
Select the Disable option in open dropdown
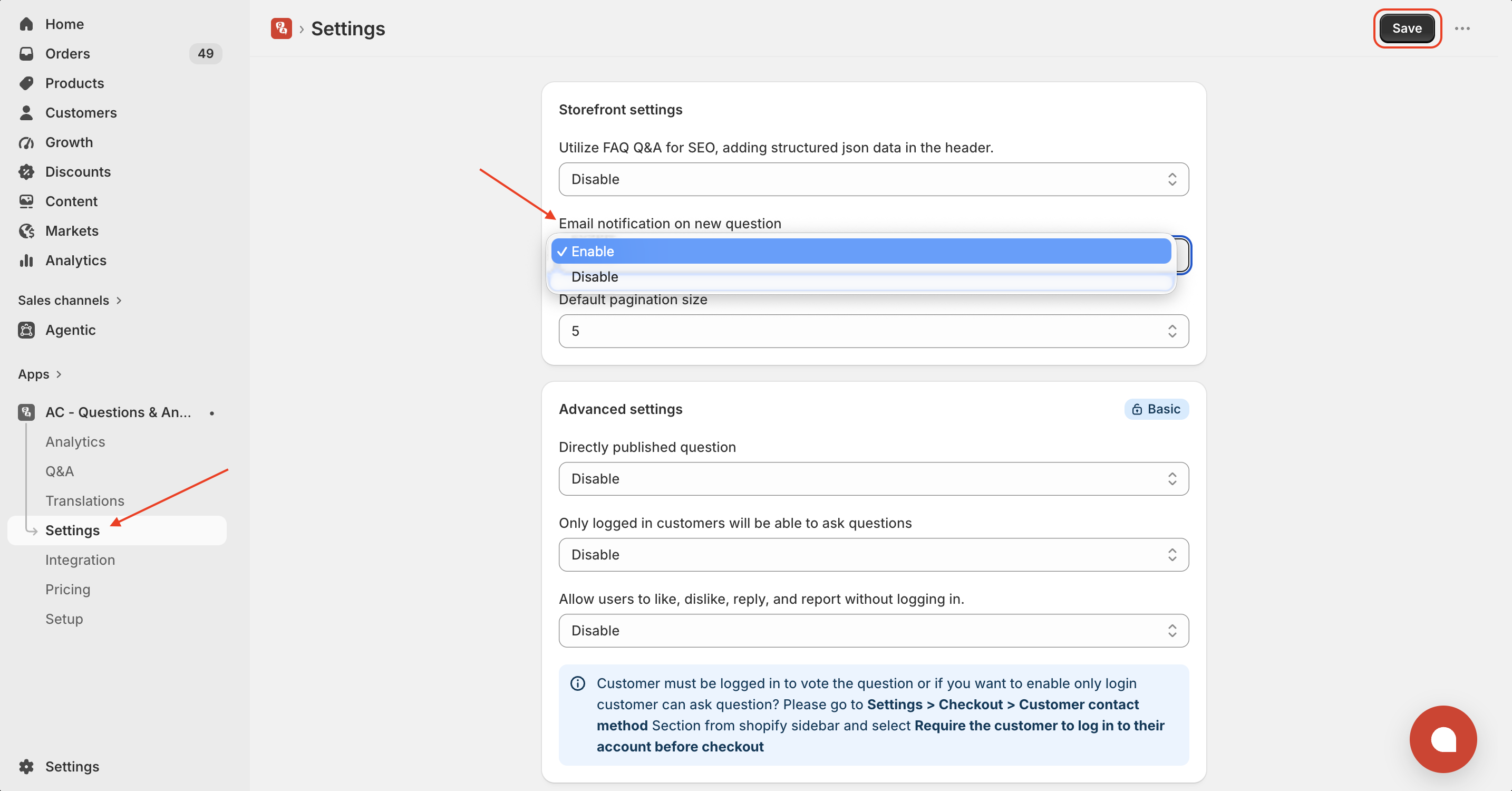860,276
